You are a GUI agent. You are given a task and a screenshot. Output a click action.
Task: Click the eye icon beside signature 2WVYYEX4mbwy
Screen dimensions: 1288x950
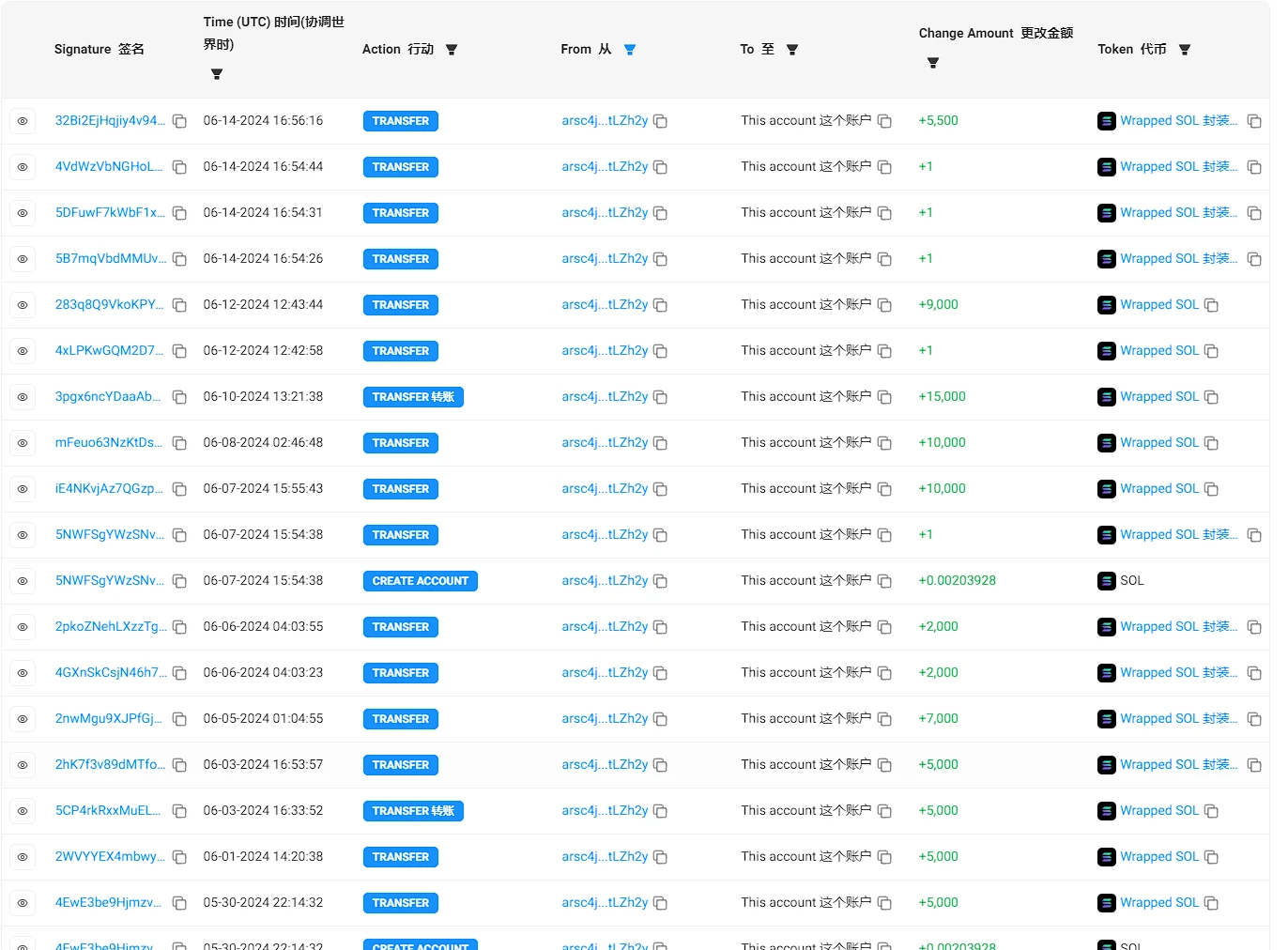(x=23, y=856)
